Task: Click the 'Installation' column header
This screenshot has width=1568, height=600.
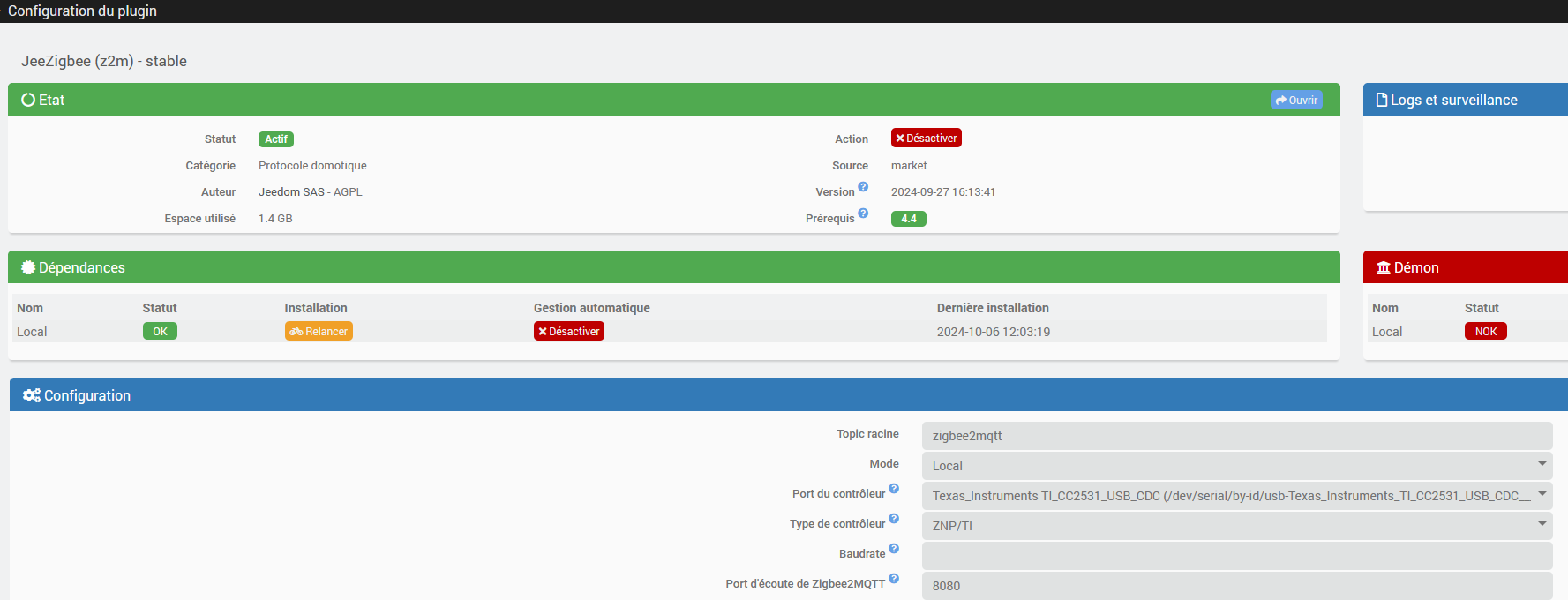Action: pos(316,308)
